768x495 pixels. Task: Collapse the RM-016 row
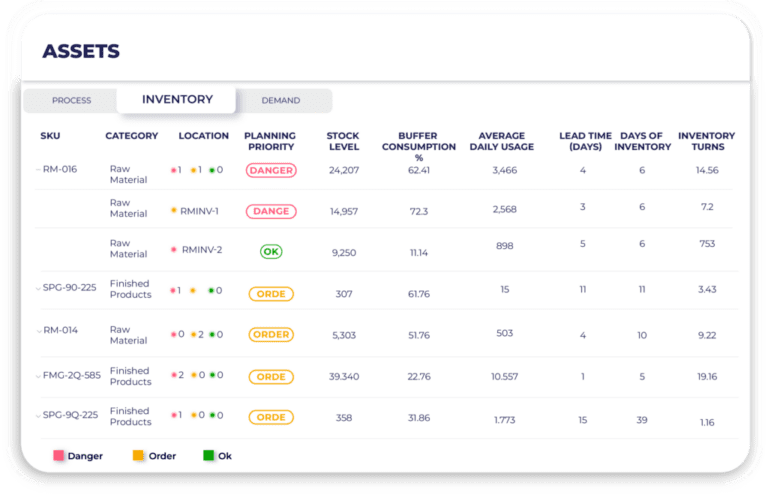38,169
